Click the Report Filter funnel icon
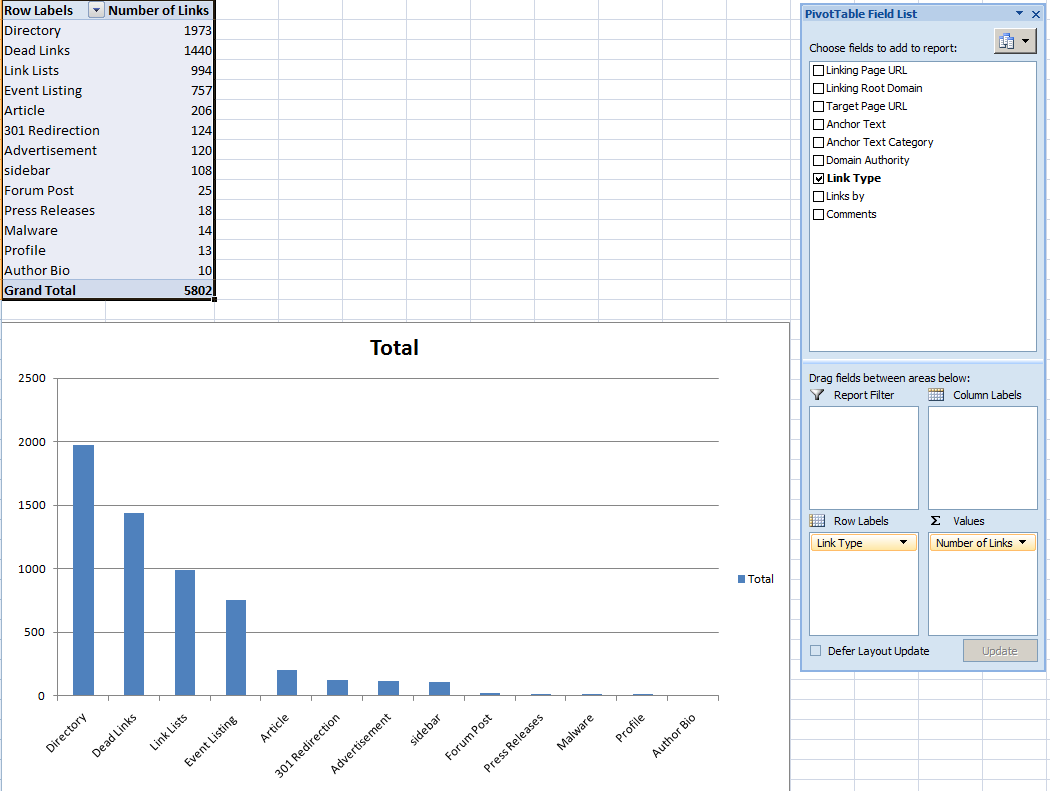Image resolution: width=1051 pixels, height=791 pixels. pyautogui.click(x=818, y=395)
